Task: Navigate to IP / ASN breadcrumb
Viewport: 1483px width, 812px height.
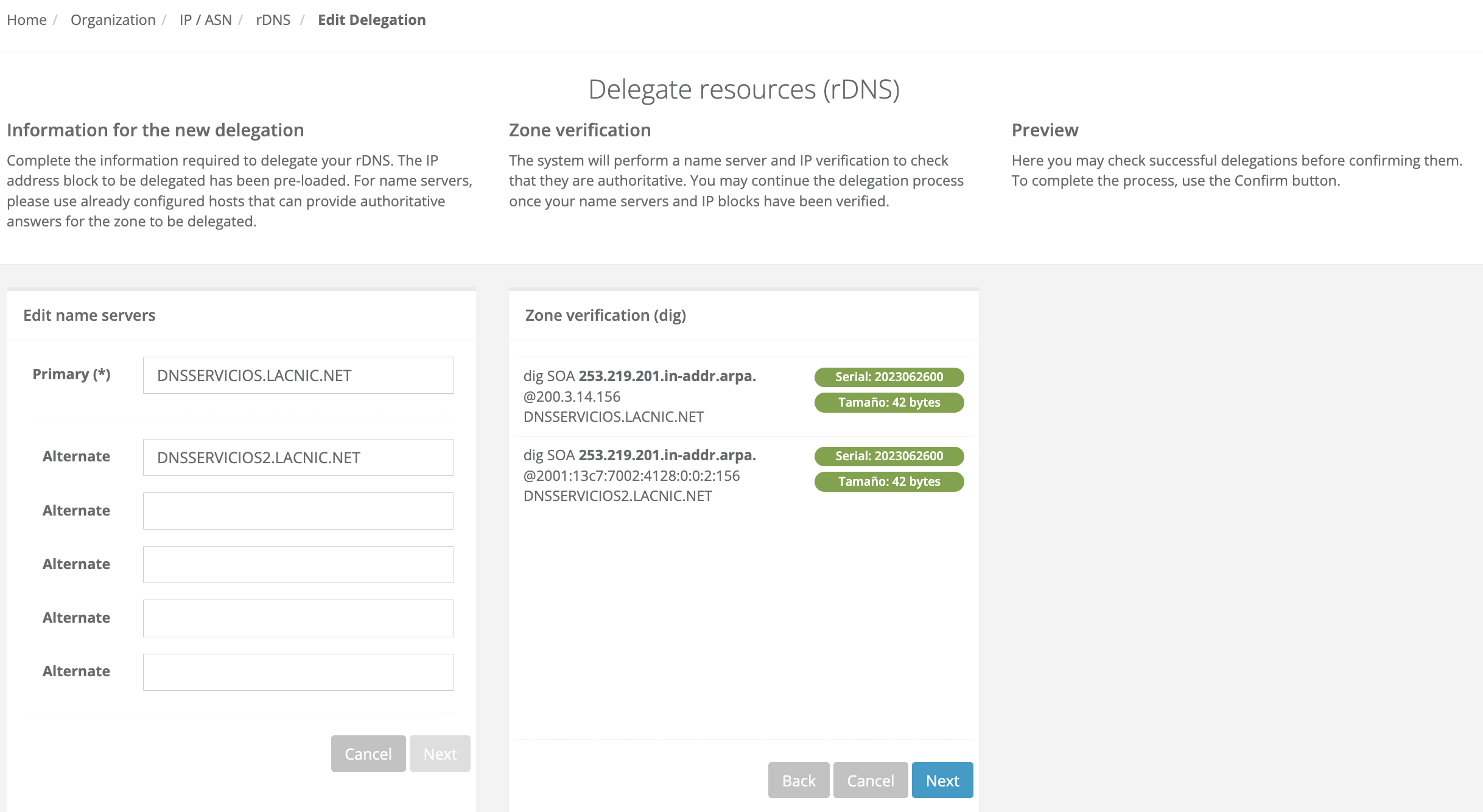Action: pyautogui.click(x=205, y=20)
